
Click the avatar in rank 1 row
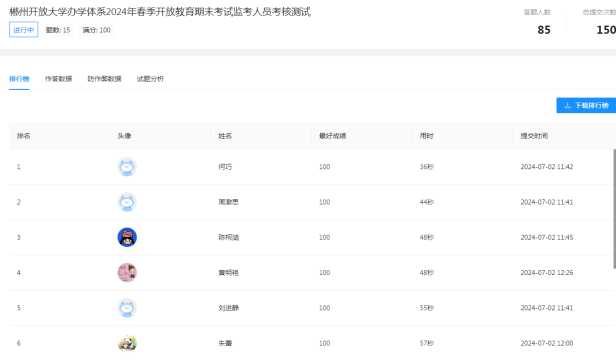coord(127,167)
